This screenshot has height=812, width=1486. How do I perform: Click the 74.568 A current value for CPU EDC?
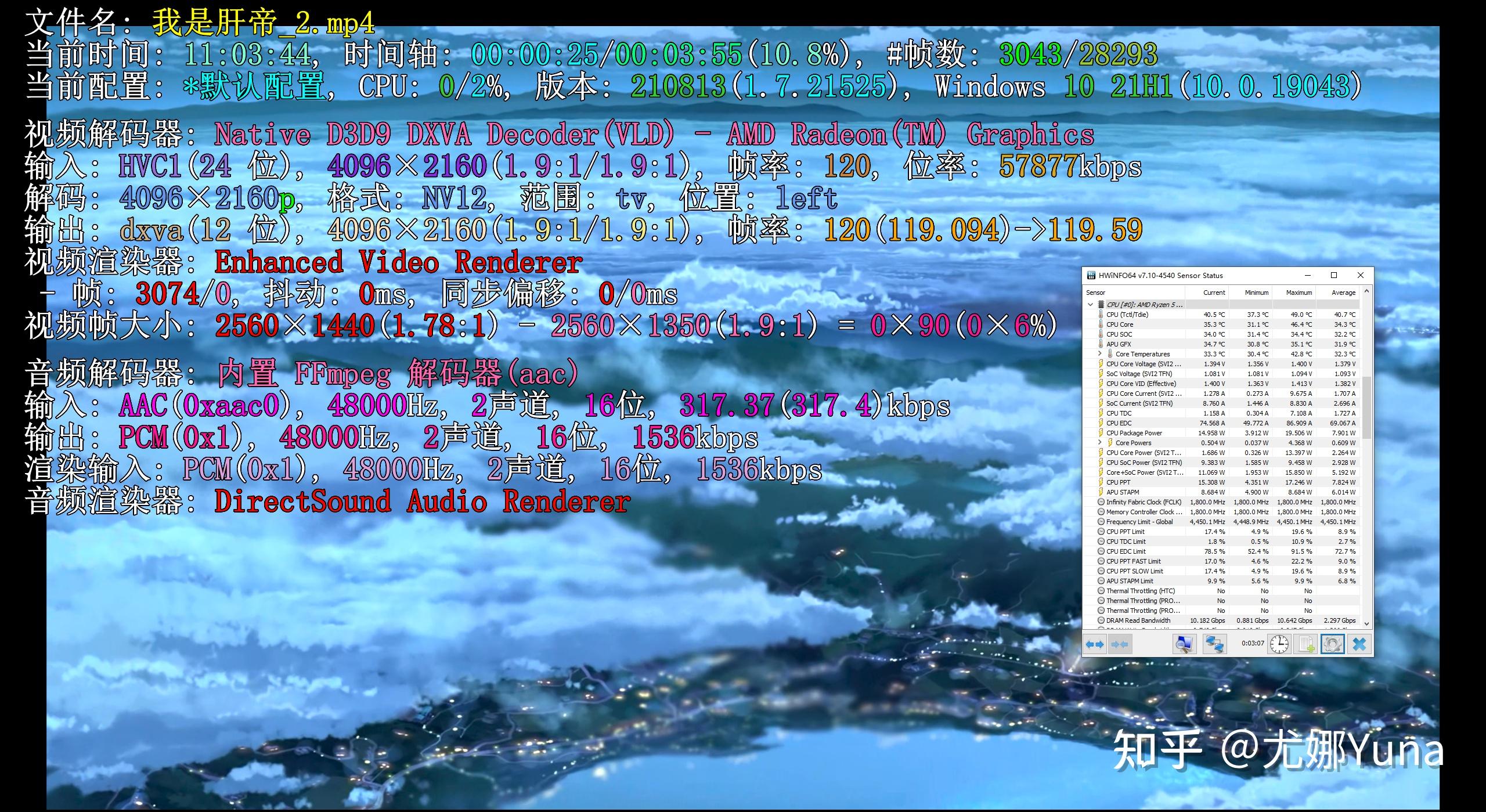(x=1212, y=423)
